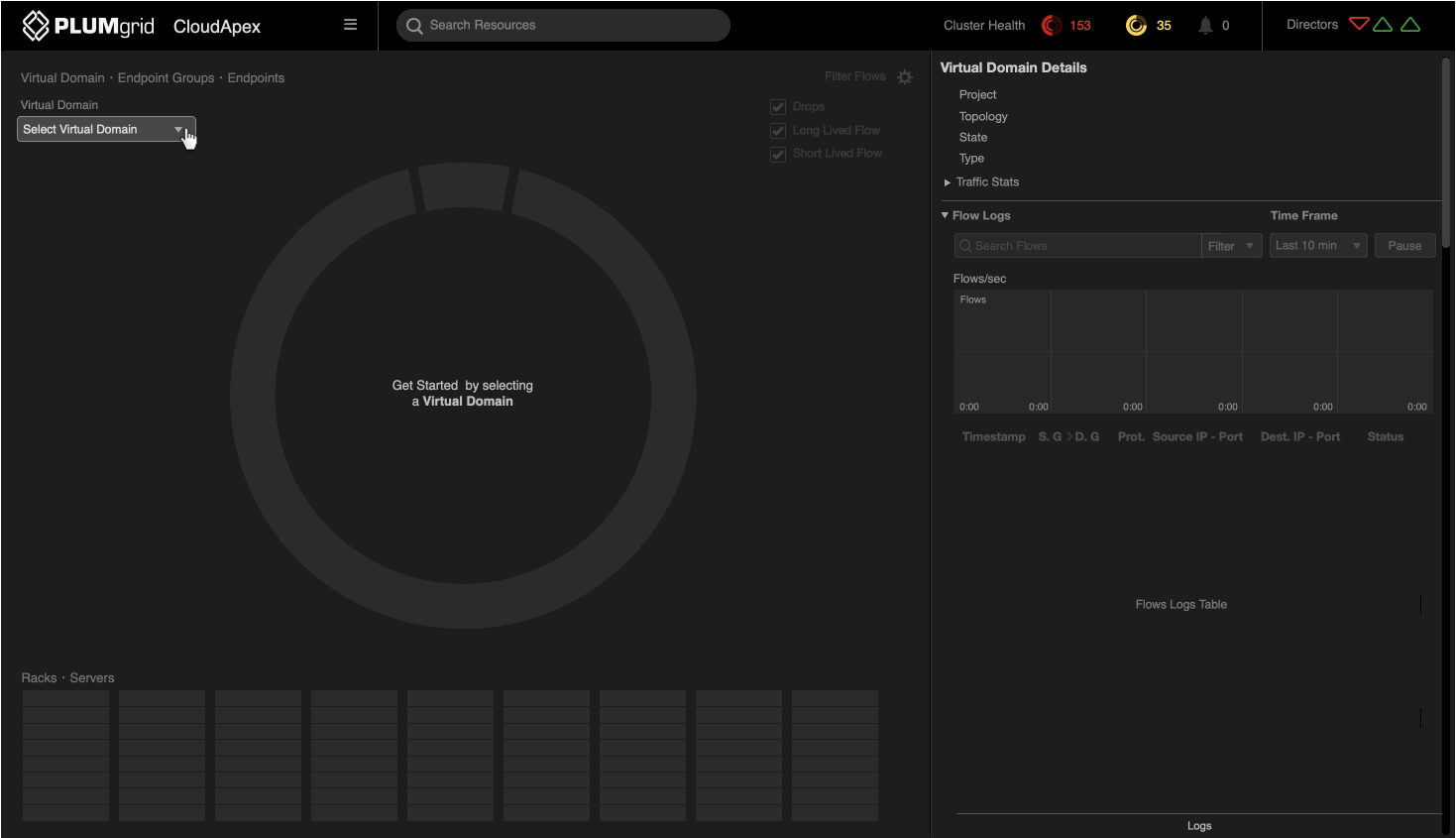Screen dimensions: 1456x838
Task: Click the red down-triangle director indicator
Action: [1359, 25]
